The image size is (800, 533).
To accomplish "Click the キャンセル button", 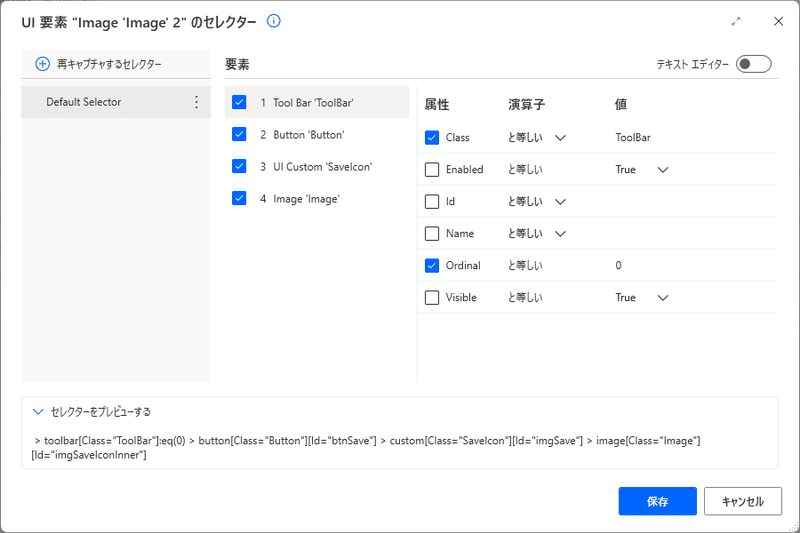I will pyautogui.click(x=742, y=501).
